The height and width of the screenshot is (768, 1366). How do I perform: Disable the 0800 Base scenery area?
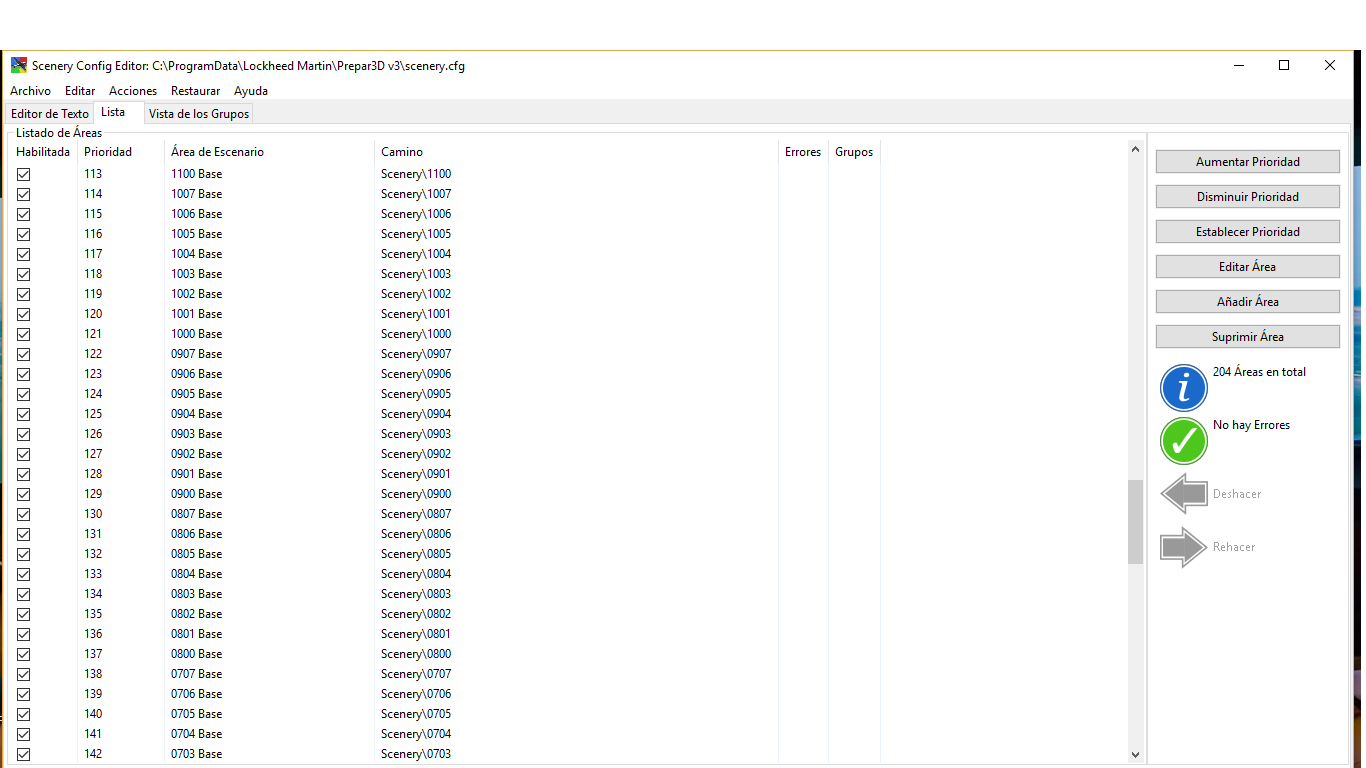(x=24, y=654)
